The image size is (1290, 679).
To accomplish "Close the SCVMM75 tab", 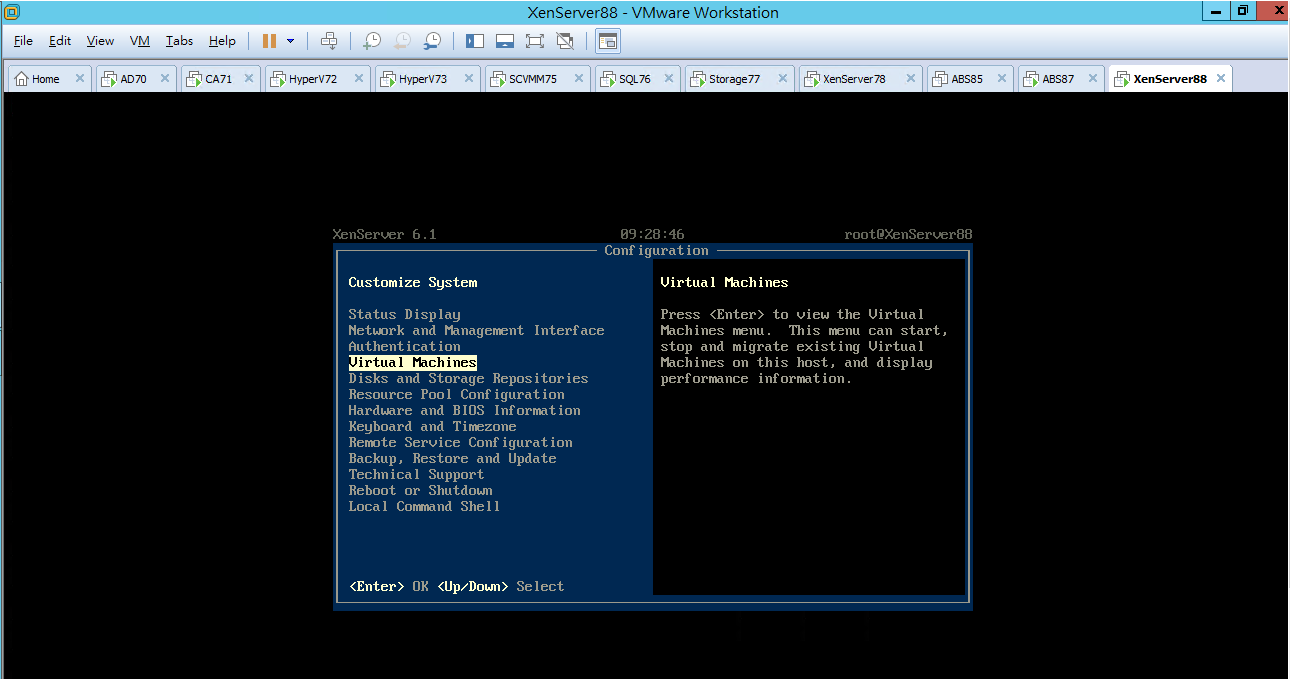I will (579, 79).
